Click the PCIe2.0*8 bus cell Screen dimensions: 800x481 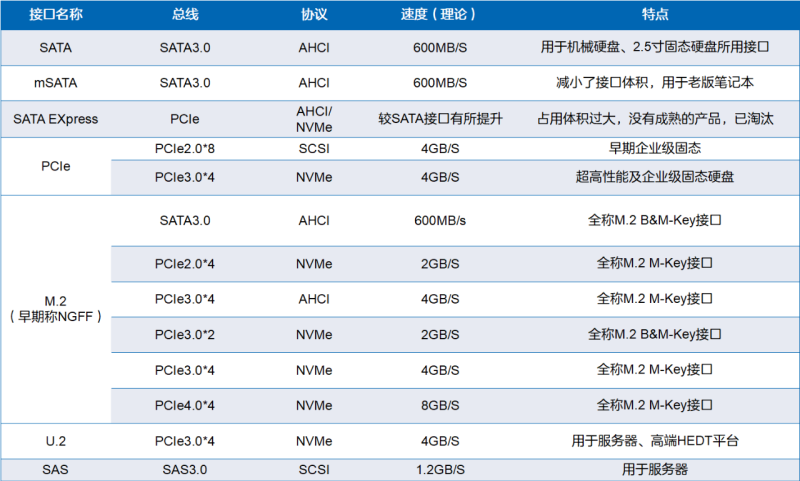186,148
